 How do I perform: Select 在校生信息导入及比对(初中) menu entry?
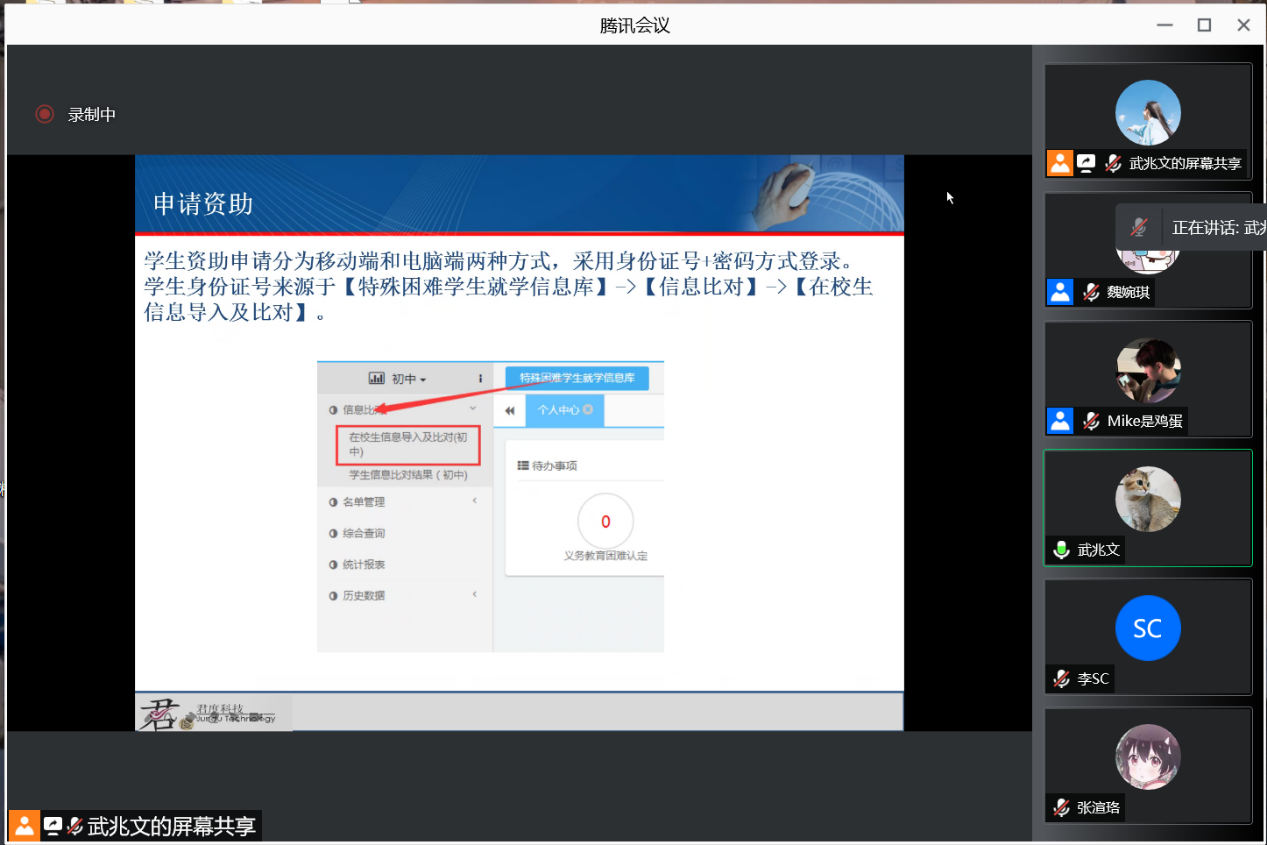407,444
